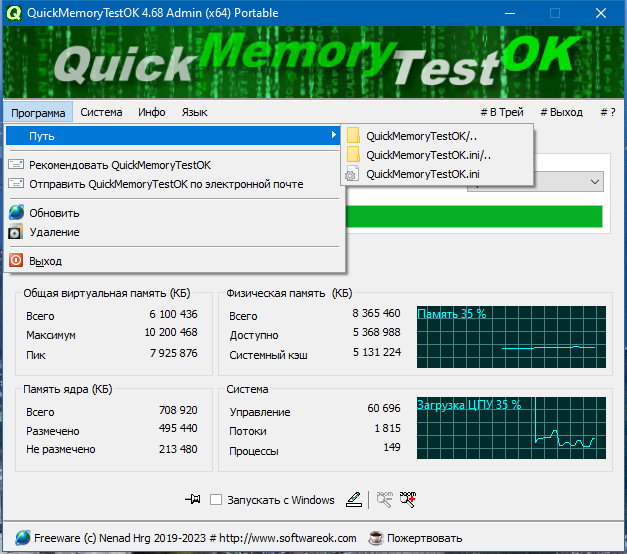Click the Загрузка ЦПУ 35 % graph
This screenshot has height=554, width=627.
coord(511,428)
